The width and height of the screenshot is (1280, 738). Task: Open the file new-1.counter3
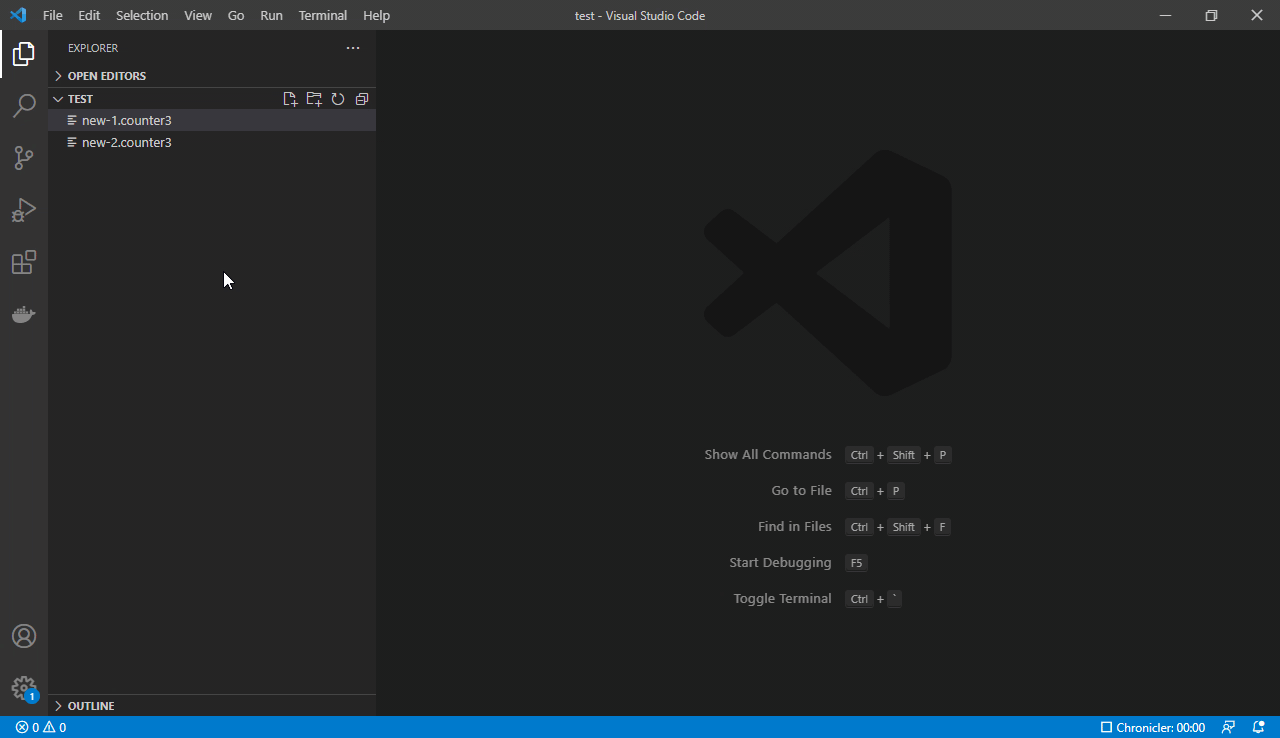pos(212,120)
